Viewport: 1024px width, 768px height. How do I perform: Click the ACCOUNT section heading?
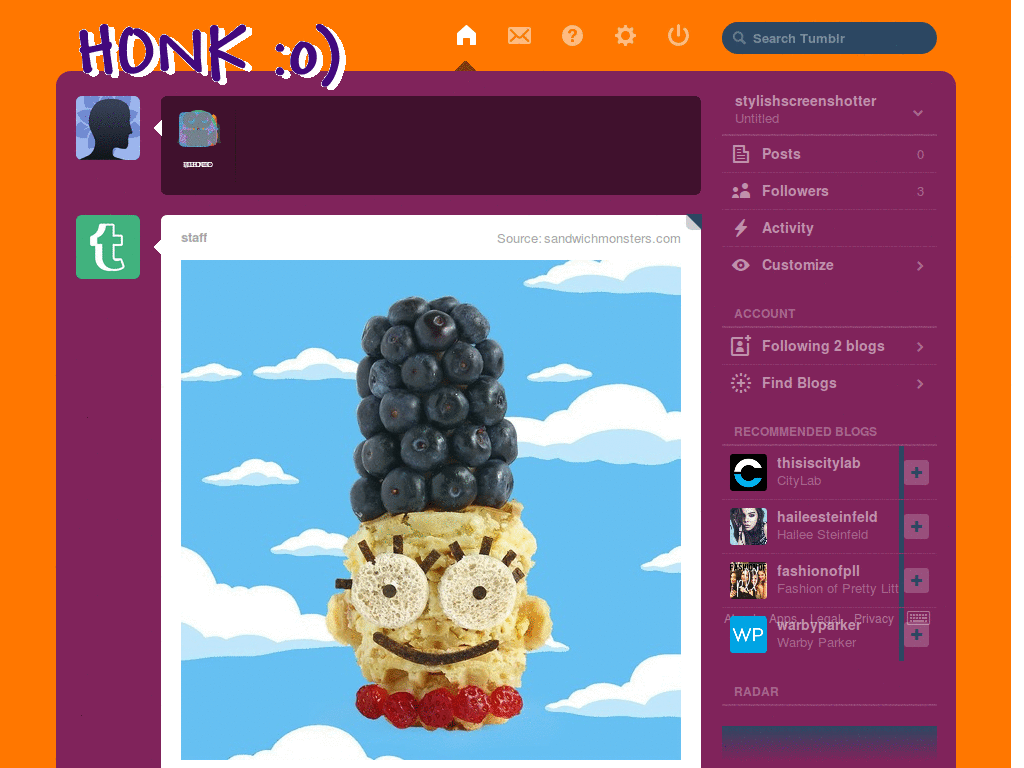point(764,313)
